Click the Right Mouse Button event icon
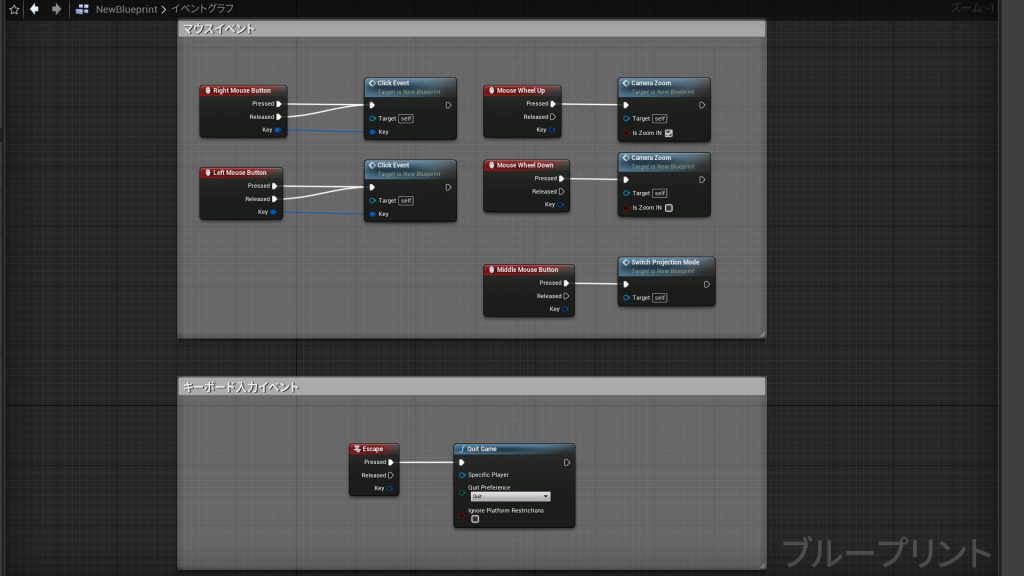The width and height of the screenshot is (1024, 576). tap(207, 90)
